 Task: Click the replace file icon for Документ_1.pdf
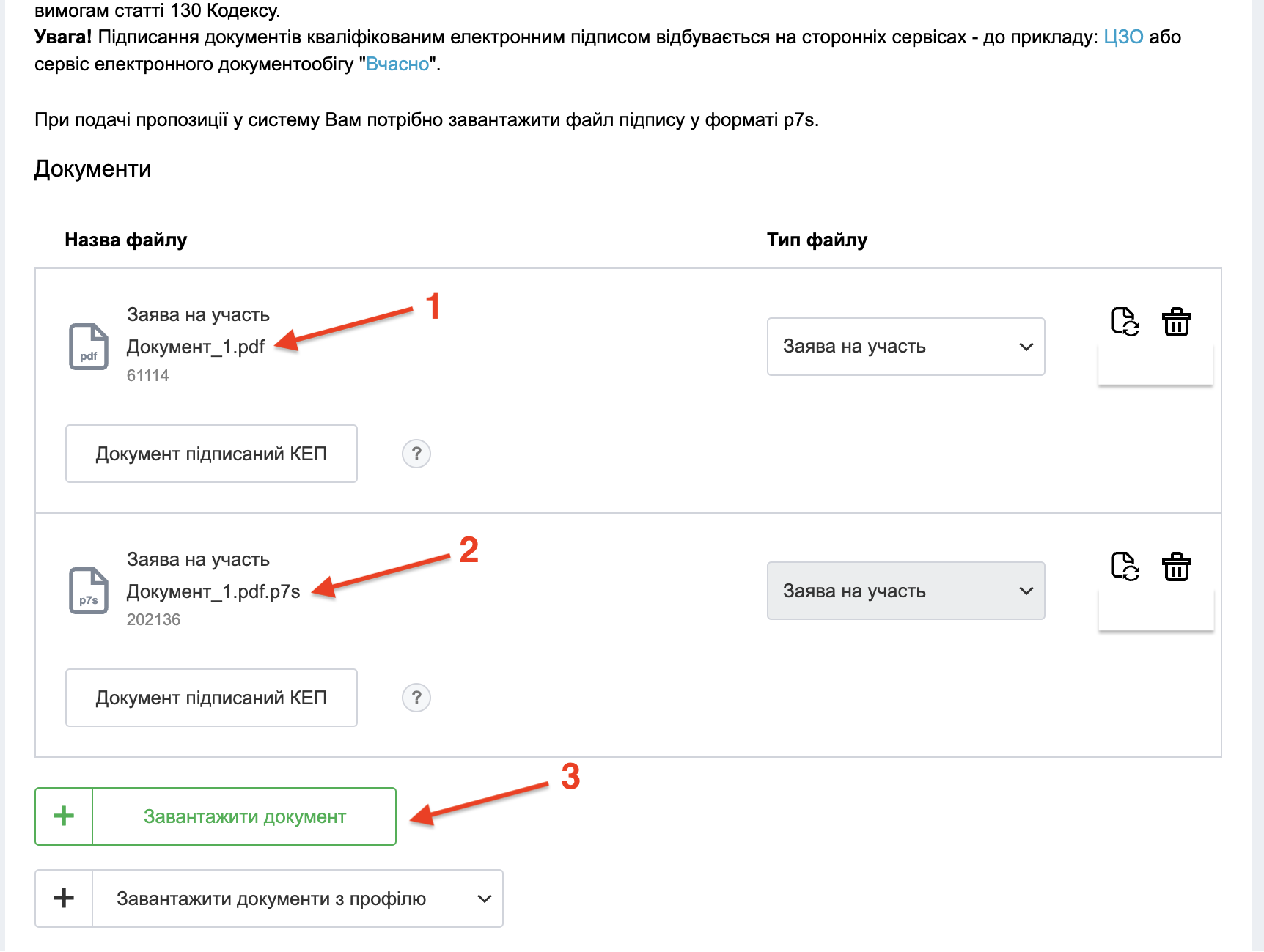pyautogui.click(x=1125, y=322)
